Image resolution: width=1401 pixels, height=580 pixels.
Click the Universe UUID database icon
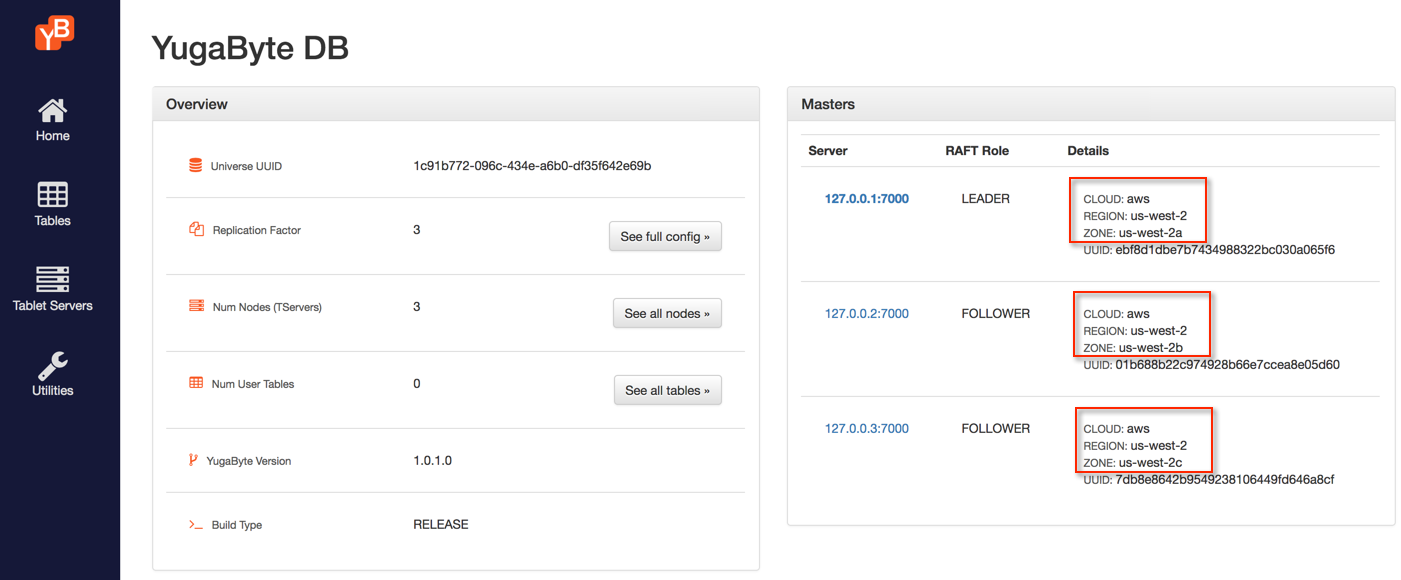195,166
